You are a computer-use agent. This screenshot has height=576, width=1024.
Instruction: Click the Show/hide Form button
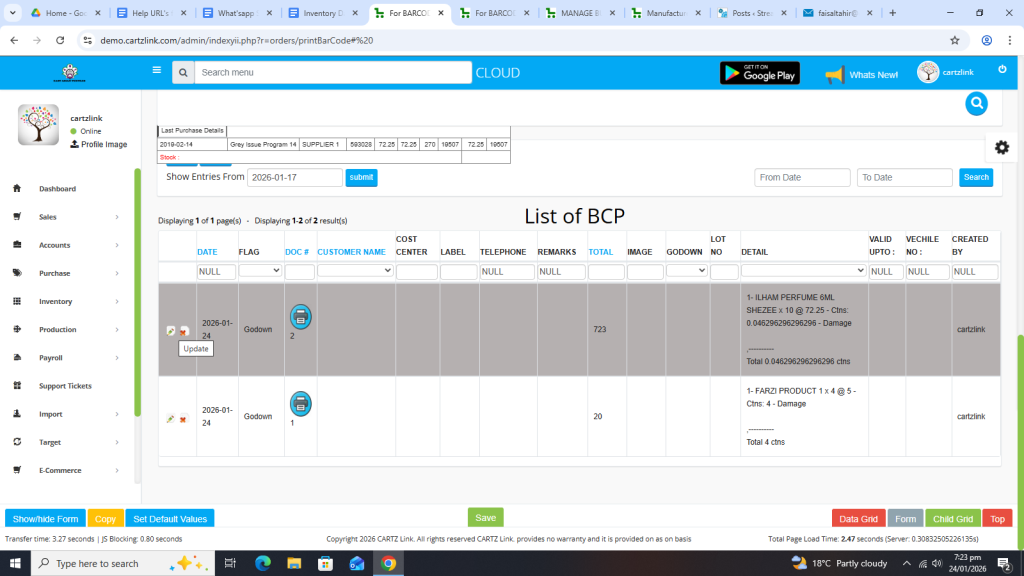coord(45,519)
